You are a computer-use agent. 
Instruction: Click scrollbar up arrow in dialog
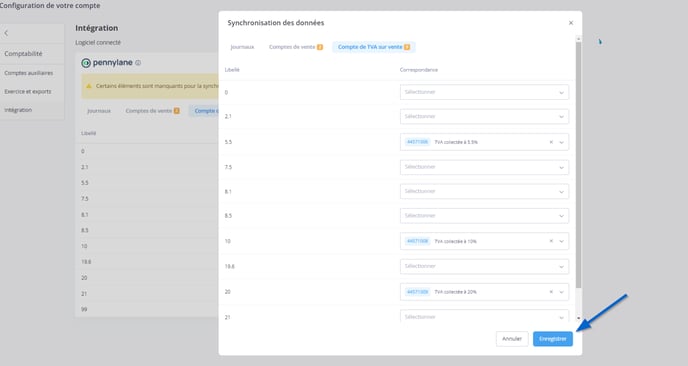[x=578, y=39]
